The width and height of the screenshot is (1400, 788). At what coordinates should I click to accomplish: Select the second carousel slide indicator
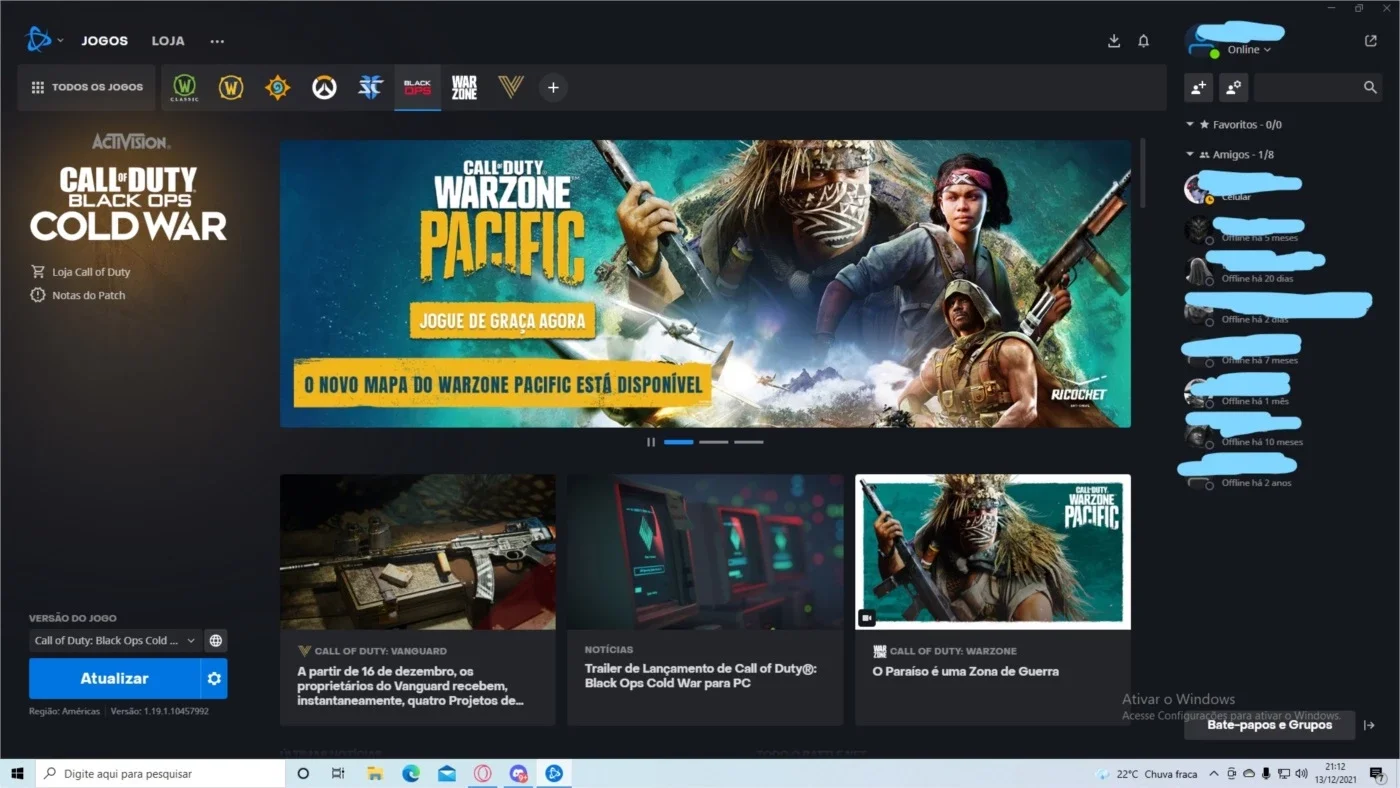point(713,441)
